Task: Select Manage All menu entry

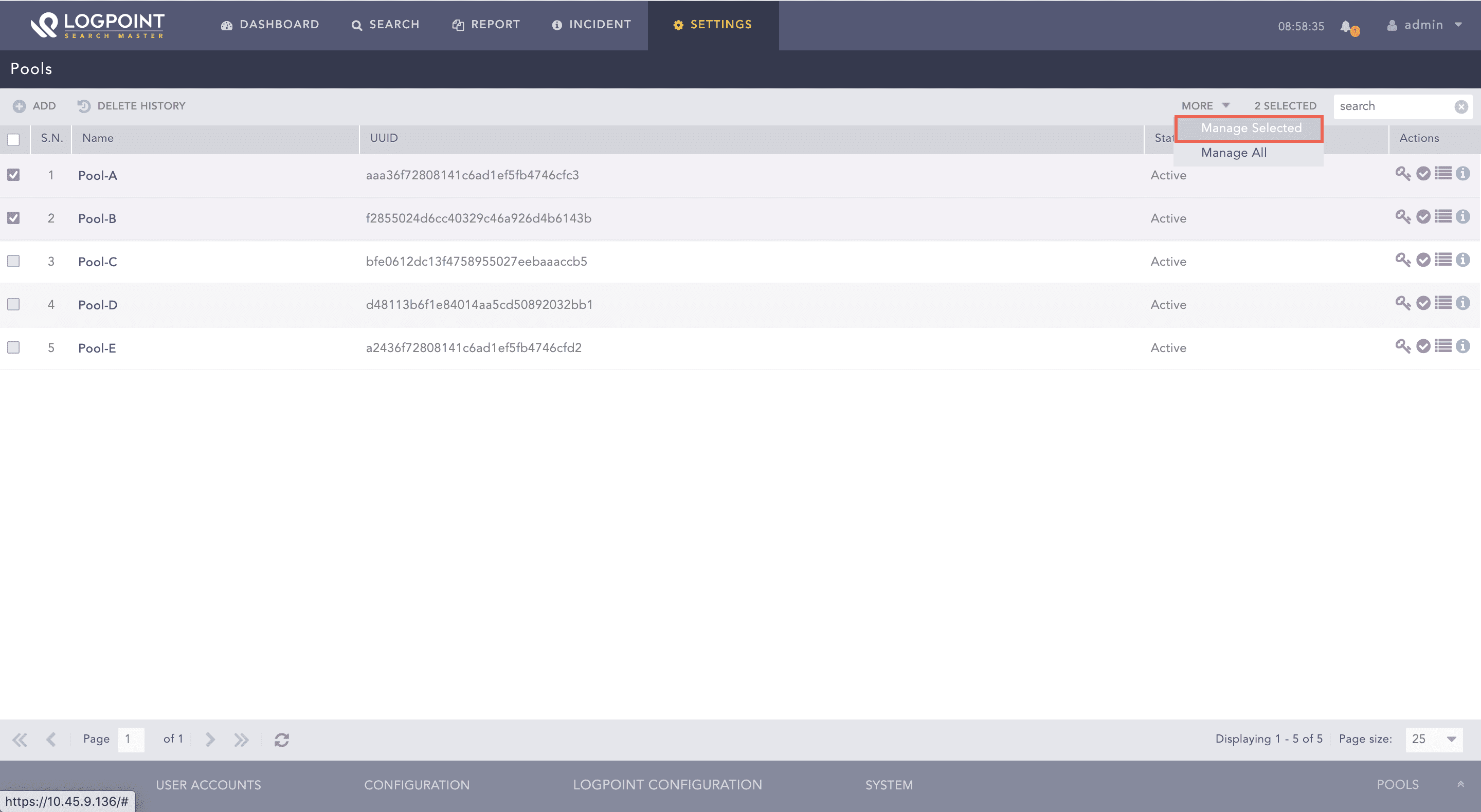Action: [x=1234, y=153]
